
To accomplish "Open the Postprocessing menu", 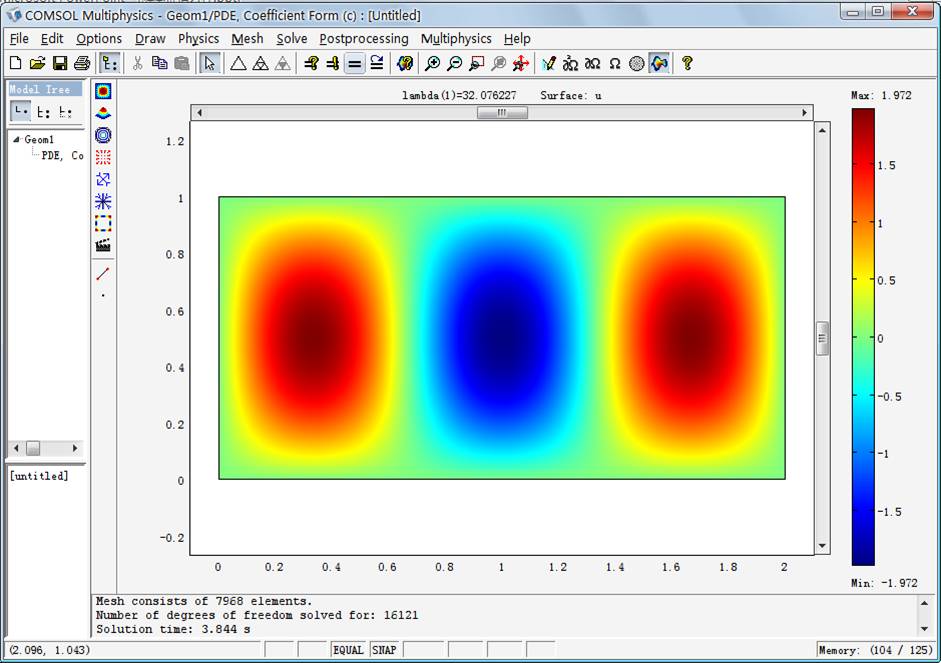I will click(x=363, y=38).
